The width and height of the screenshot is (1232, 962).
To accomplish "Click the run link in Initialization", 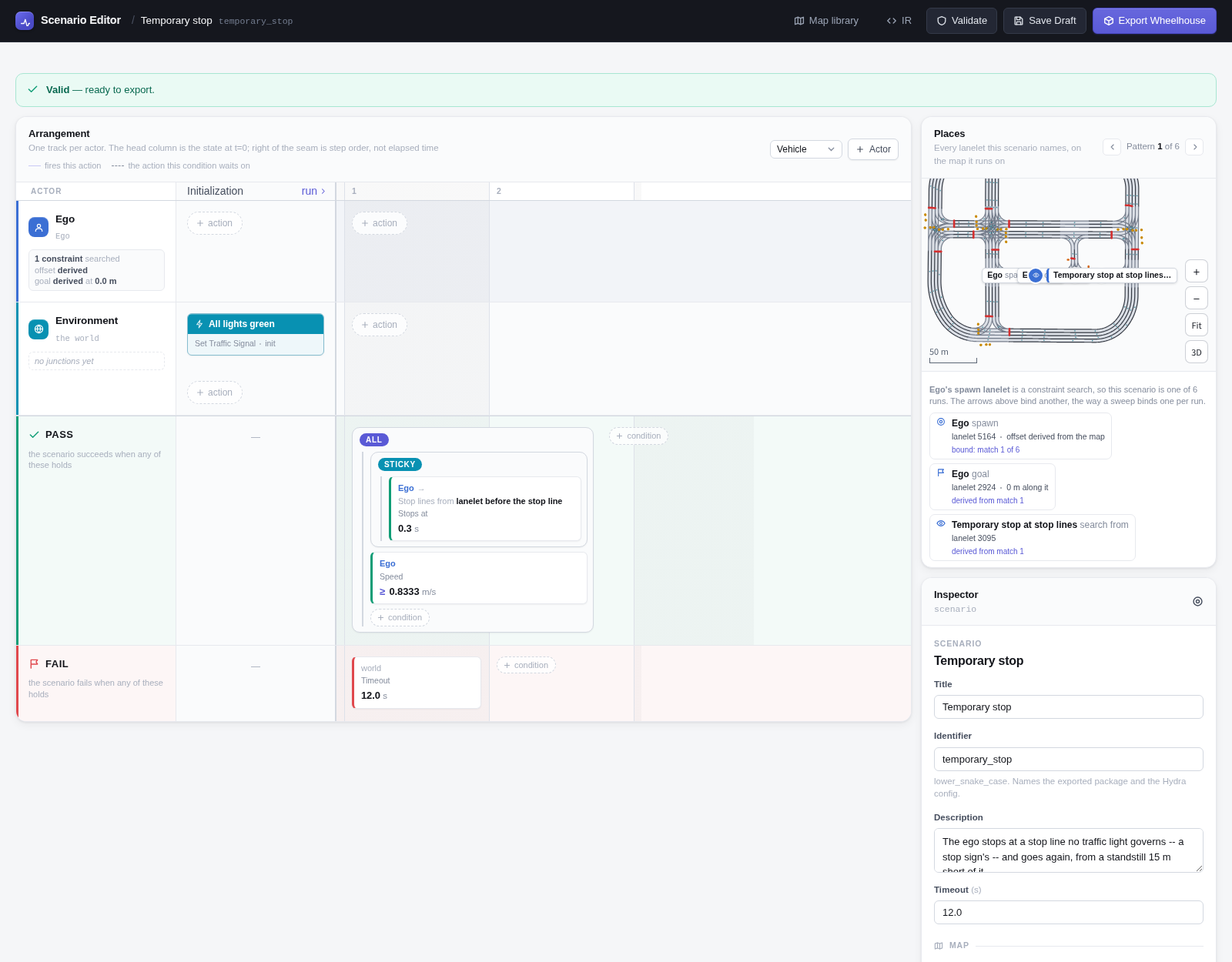I will (313, 191).
